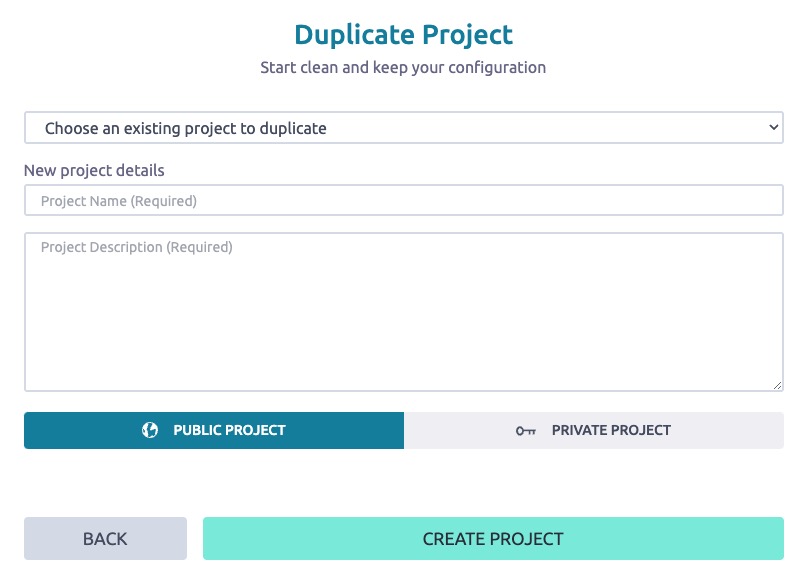The width and height of the screenshot is (811, 588).
Task: Click "Start clean and keep your configuration" subtitle
Action: [x=403, y=68]
